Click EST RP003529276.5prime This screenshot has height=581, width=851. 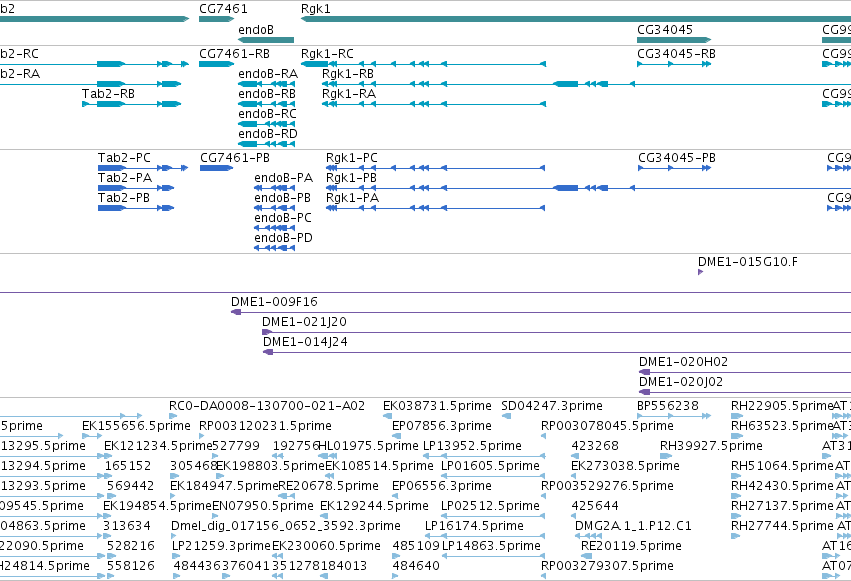(x=607, y=487)
